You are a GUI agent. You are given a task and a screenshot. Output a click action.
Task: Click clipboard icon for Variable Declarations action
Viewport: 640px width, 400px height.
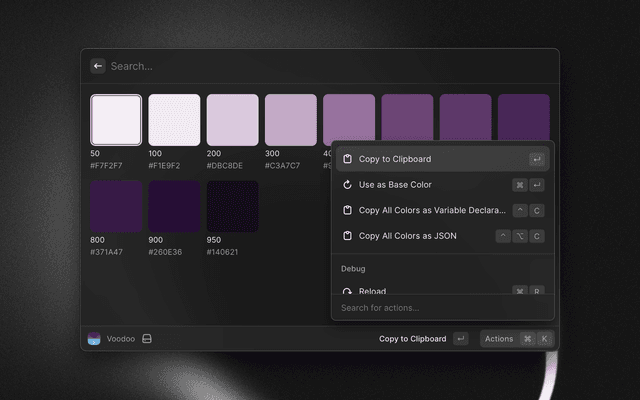pos(347,211)
